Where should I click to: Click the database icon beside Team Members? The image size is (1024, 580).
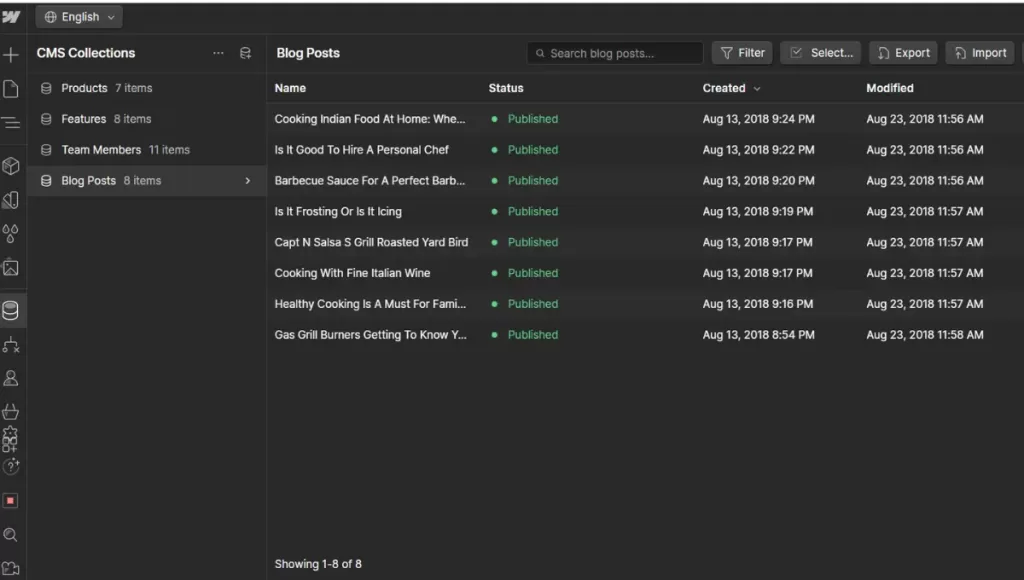[x=46, y=150]
